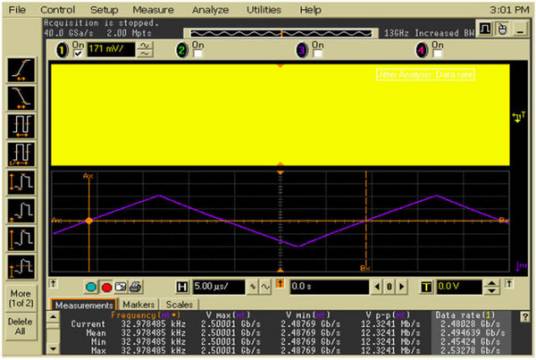This screenshot has height=360, width=536.
Task: Enable the channel 2 On checkbox
Action: [198, 54]
